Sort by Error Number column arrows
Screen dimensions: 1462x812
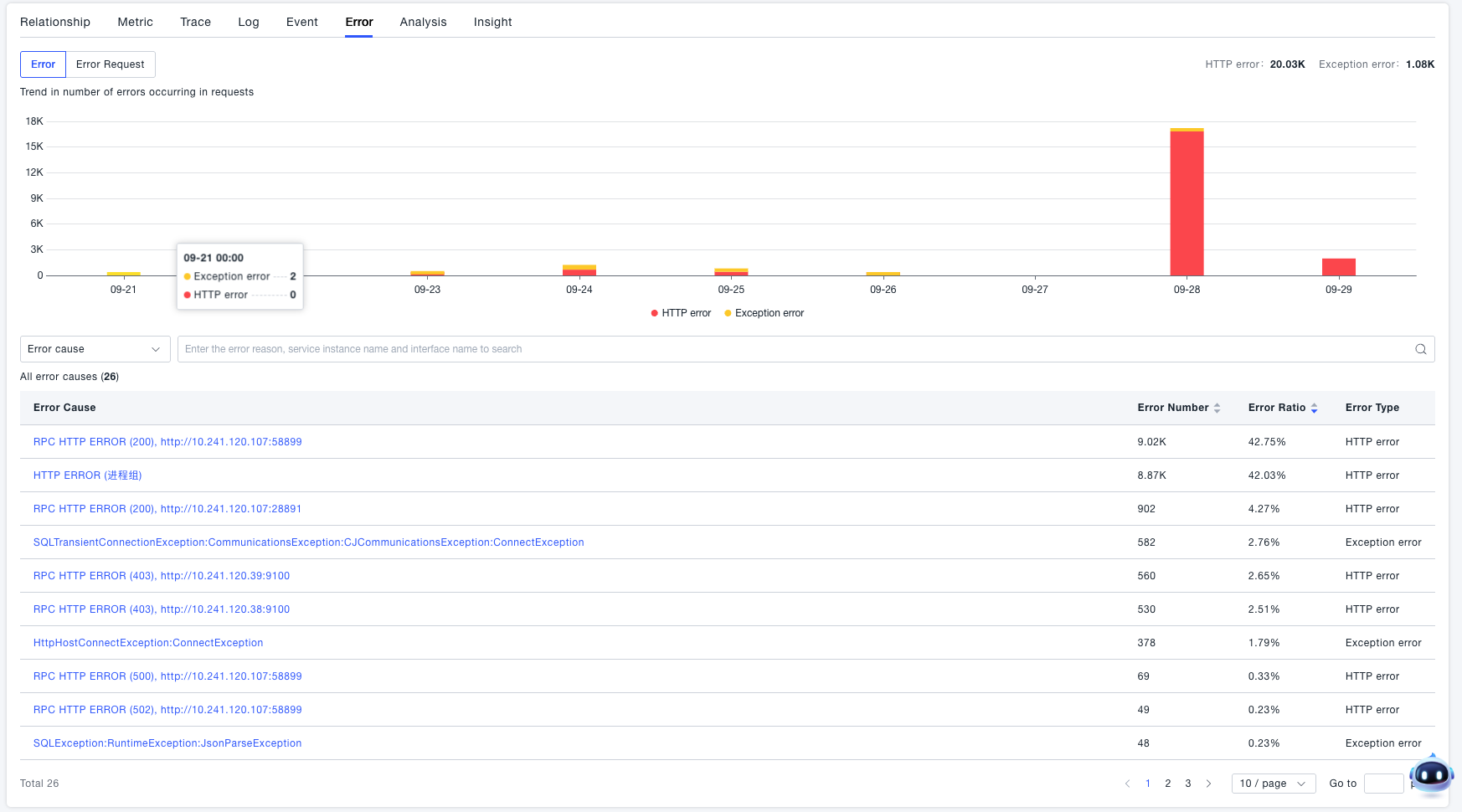coord(1217,408)
